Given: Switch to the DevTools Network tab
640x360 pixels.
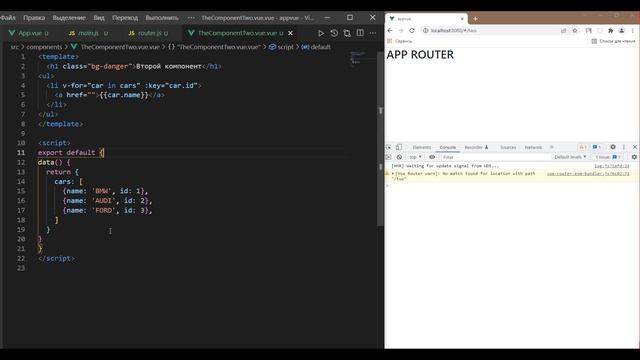Looking at the screenshot, I should 533,147.
